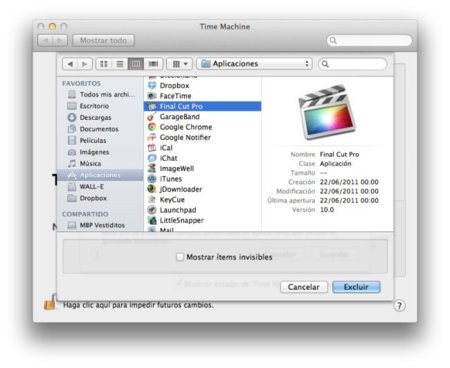450x368 pixels.
Task: Click the Google Notifier icon
Action: 152,137
